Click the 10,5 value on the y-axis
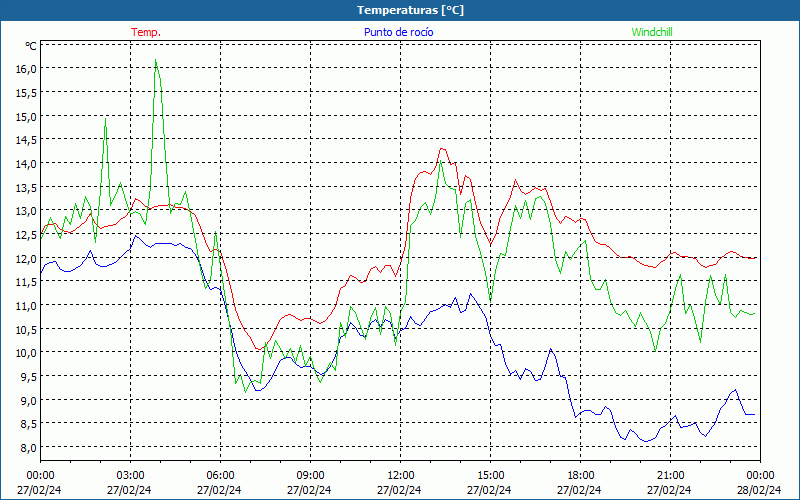Viewport: 800px width, 500px height. tap(27, 329)
